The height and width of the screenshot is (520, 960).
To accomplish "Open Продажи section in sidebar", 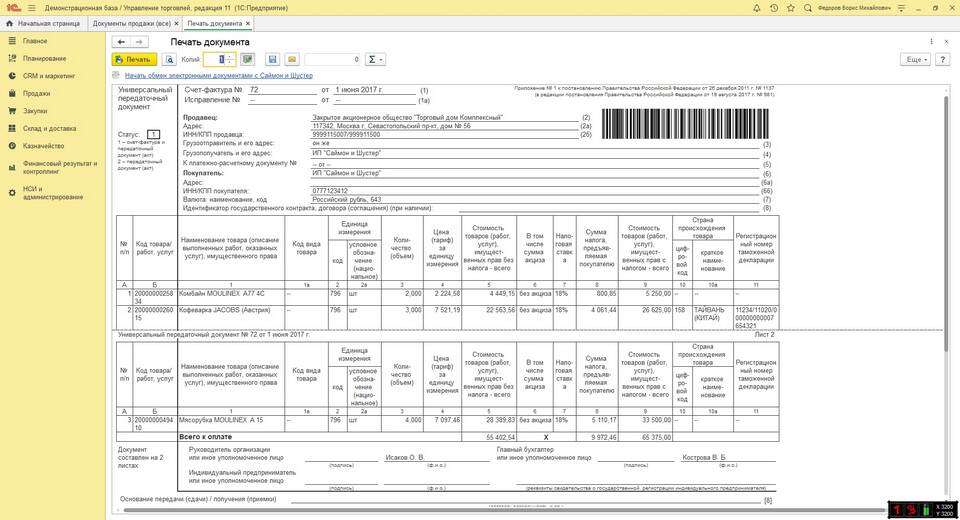I will coord(36,94).
